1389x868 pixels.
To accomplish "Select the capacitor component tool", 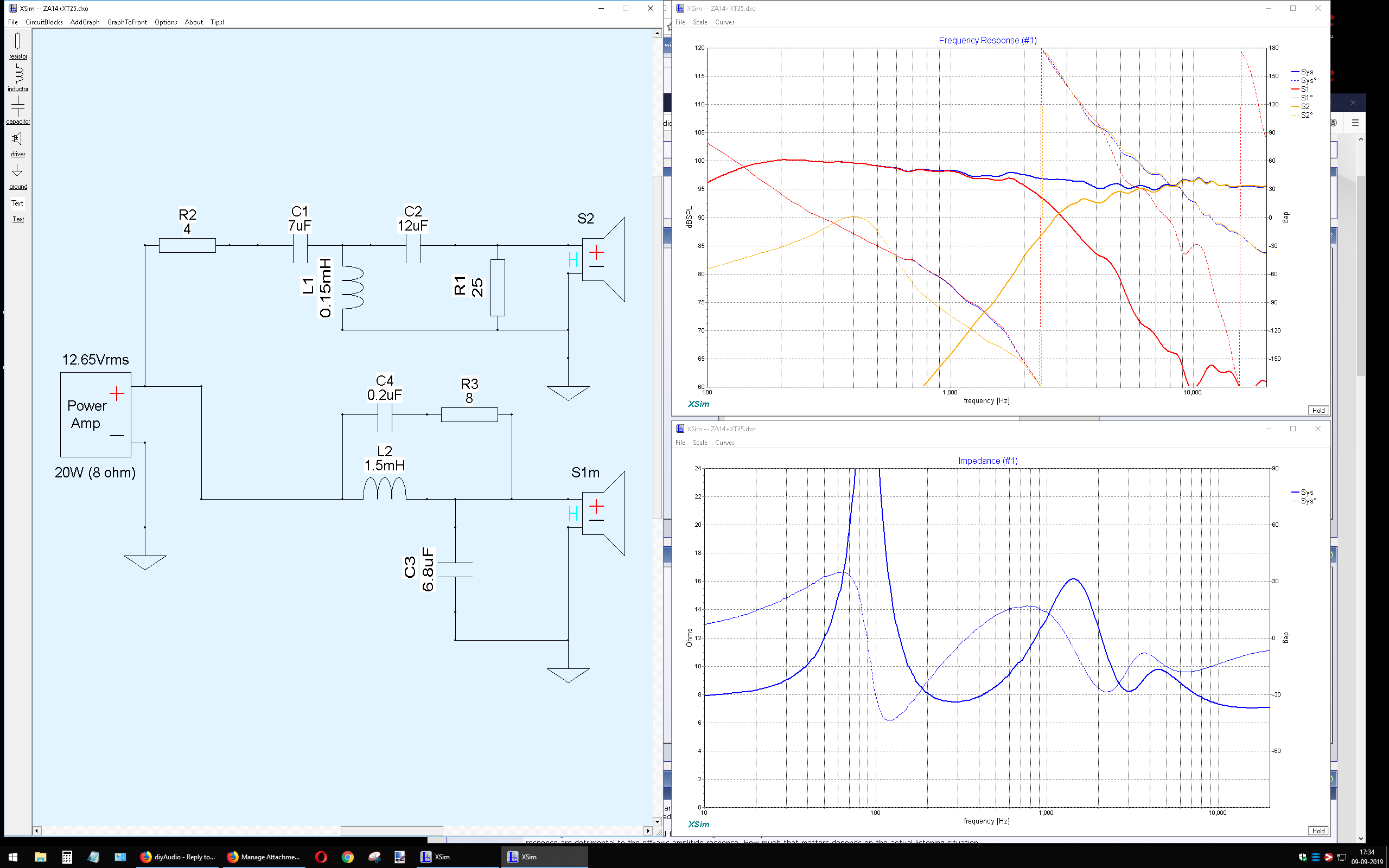I will coord(18,110).
